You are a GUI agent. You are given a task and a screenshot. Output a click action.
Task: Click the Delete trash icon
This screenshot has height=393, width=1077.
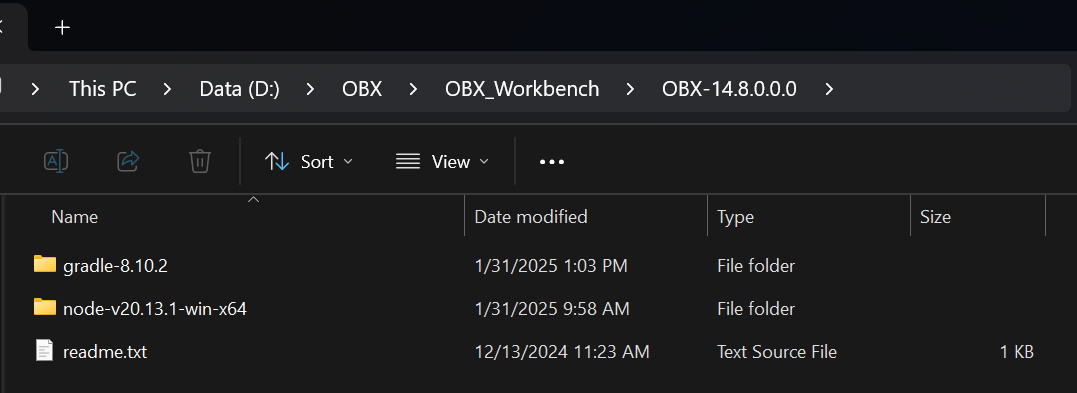[x=200, y=161]
